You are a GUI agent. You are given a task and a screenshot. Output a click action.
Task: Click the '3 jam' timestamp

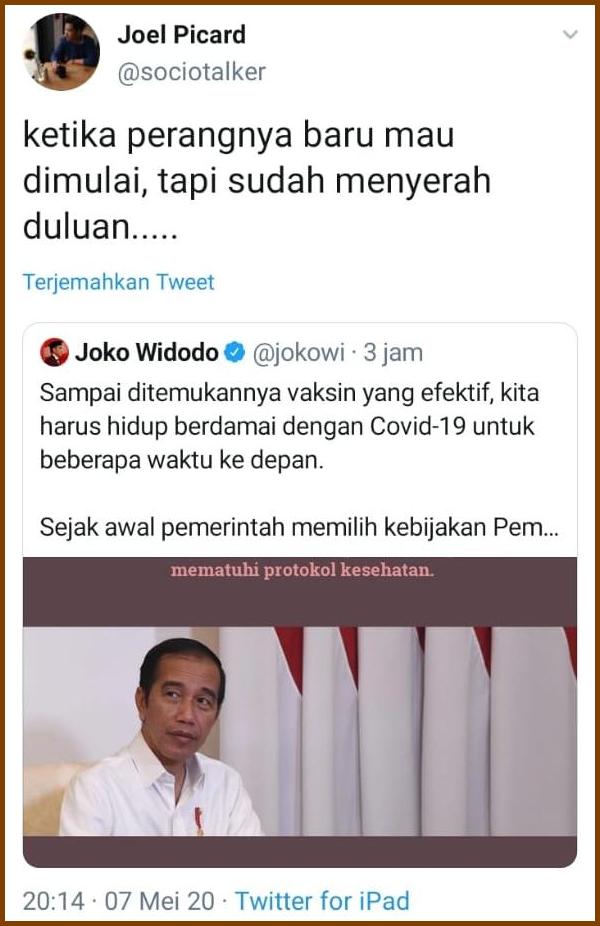point(393,353)
